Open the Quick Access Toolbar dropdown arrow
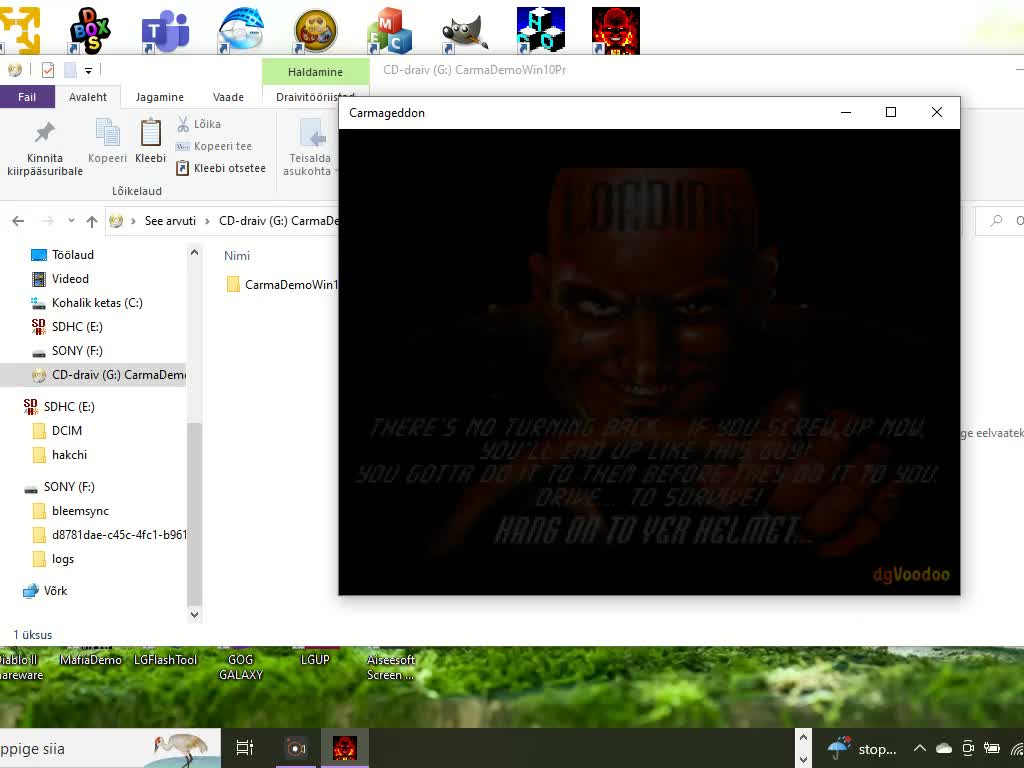1024x768 pixels. tap(88, 69)
